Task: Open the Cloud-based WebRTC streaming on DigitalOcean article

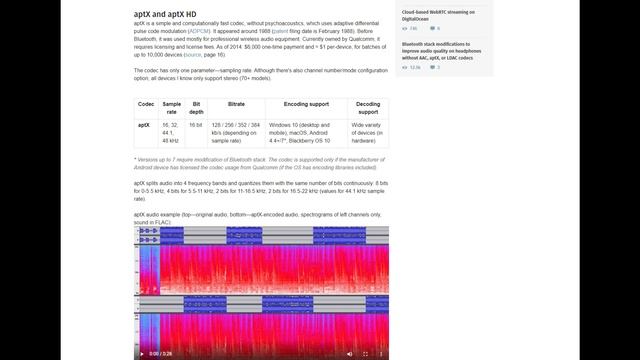Action: (438, 16)
